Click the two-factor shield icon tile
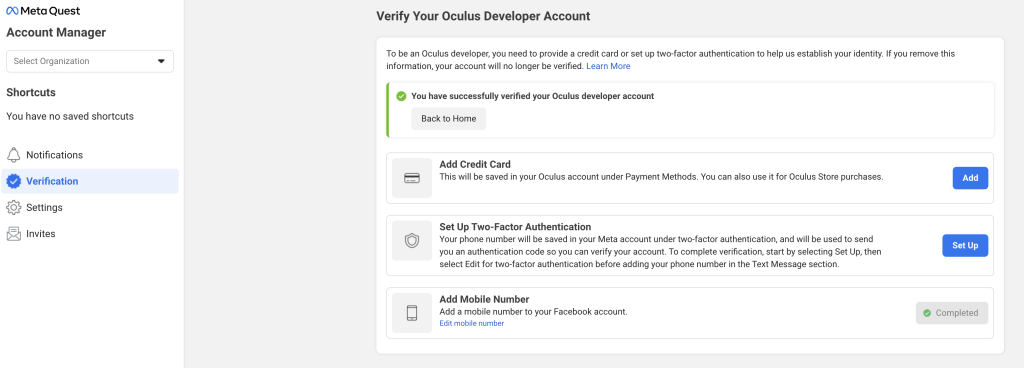 click(x=412, y=241)
